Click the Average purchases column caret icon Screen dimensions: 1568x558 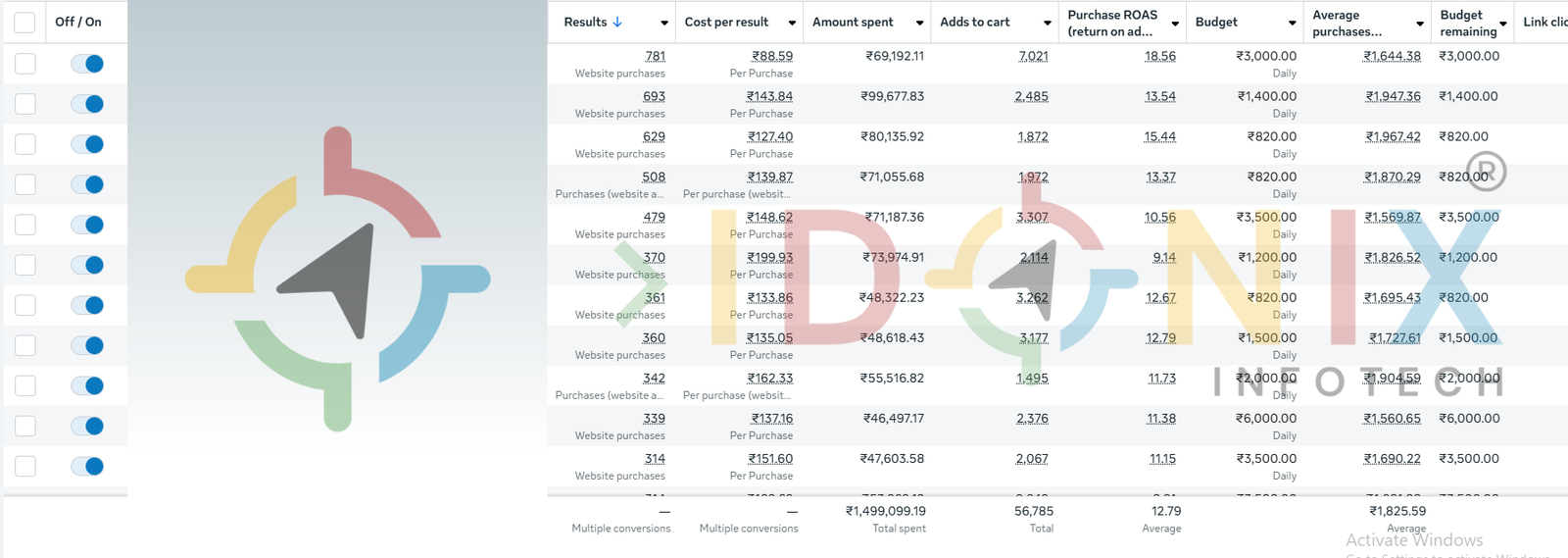(x=1419, y=24)
